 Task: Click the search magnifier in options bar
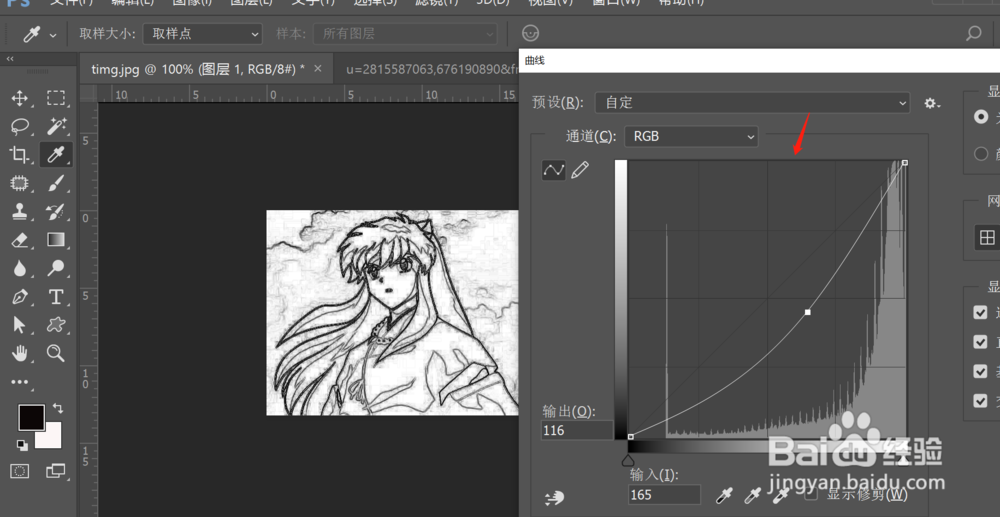point(974,33)
